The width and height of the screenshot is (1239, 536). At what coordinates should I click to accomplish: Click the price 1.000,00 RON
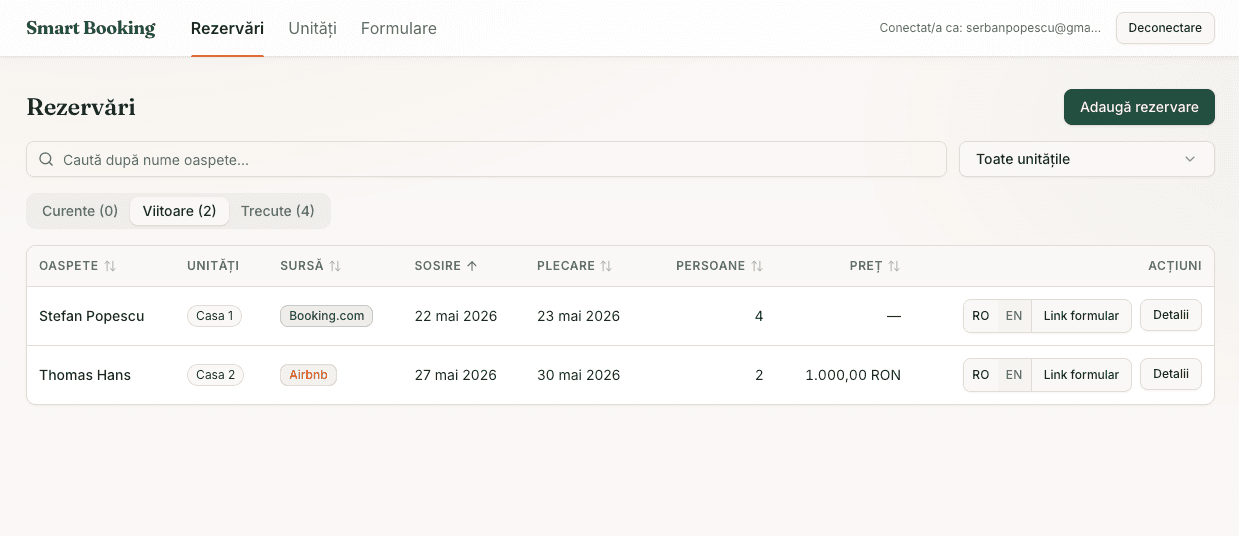coord(853,375)
